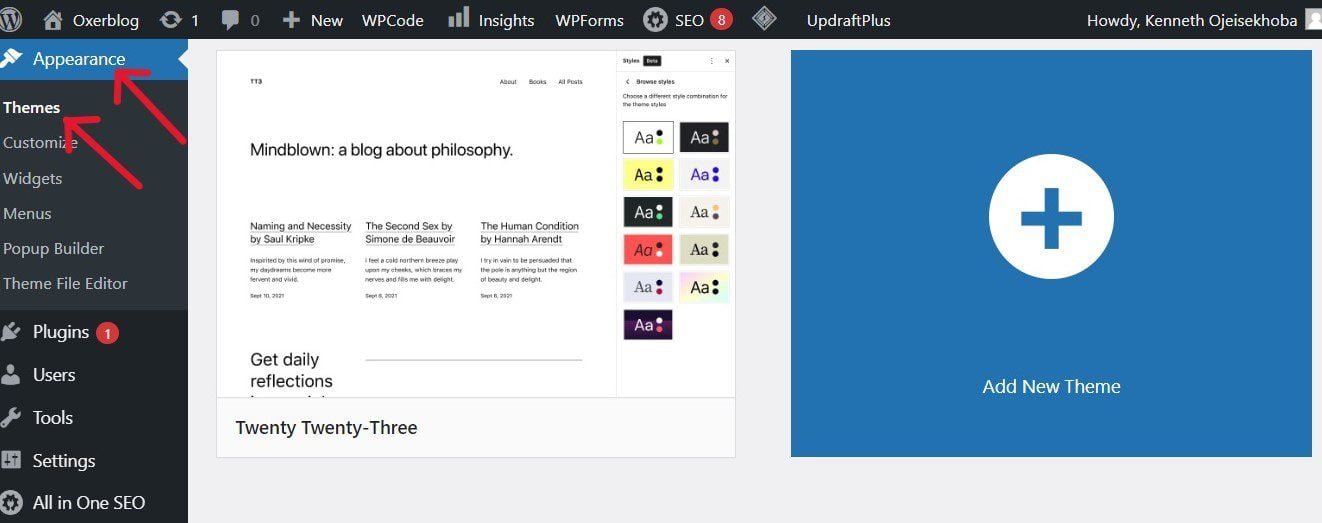Open WPCode in the admin bar
The width and height of the screenshot is (1322, 523).
tap(392, 20)
